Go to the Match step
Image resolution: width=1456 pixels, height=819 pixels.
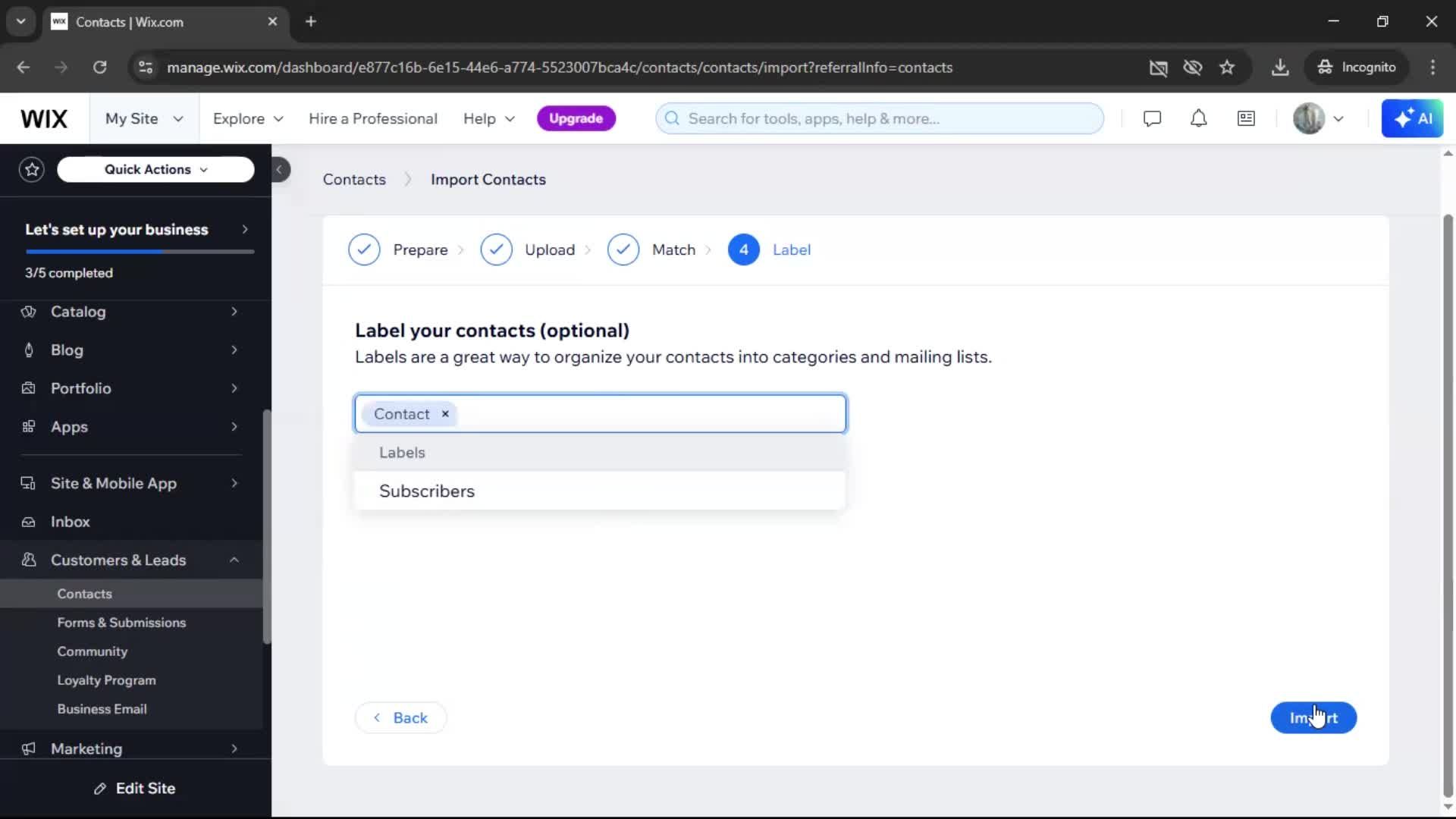[651, 249]
